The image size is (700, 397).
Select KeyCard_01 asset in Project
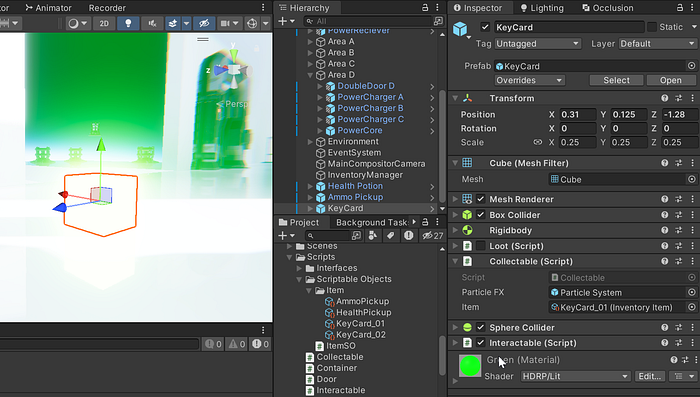[x=360, y=323]
